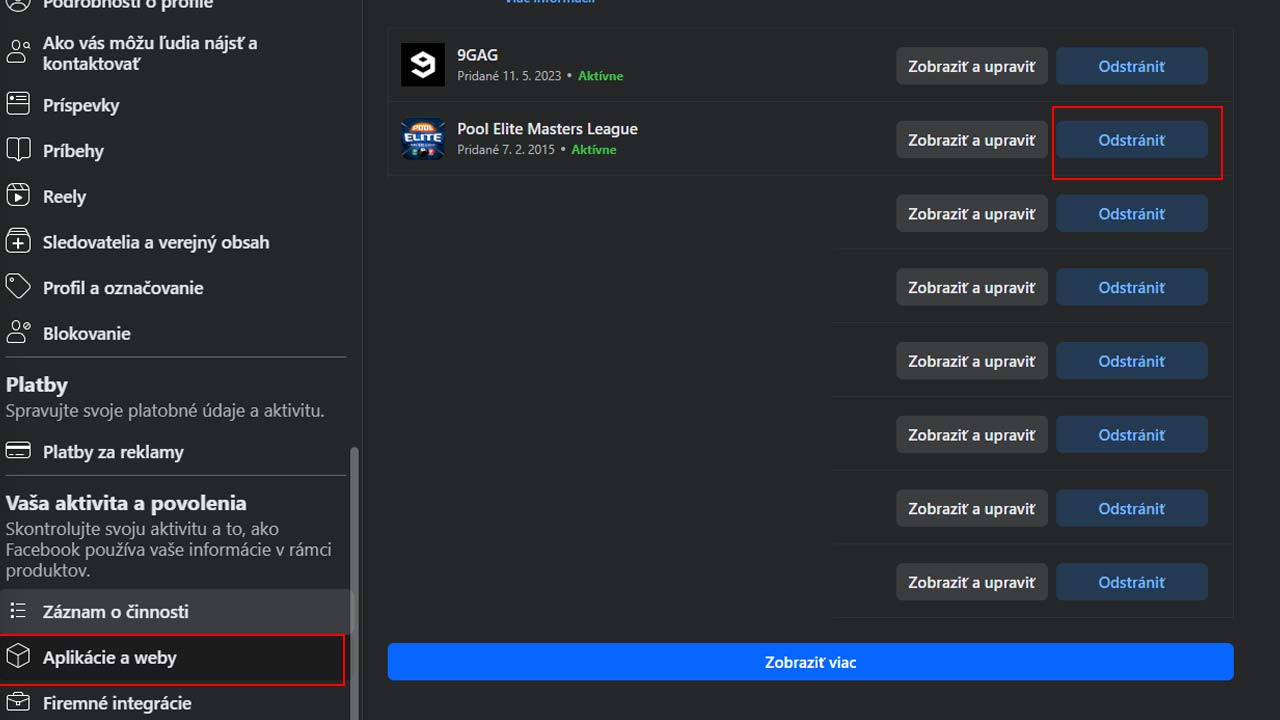Click the Príbehy open-book icon
The image size is (1280, 720).
18,150
